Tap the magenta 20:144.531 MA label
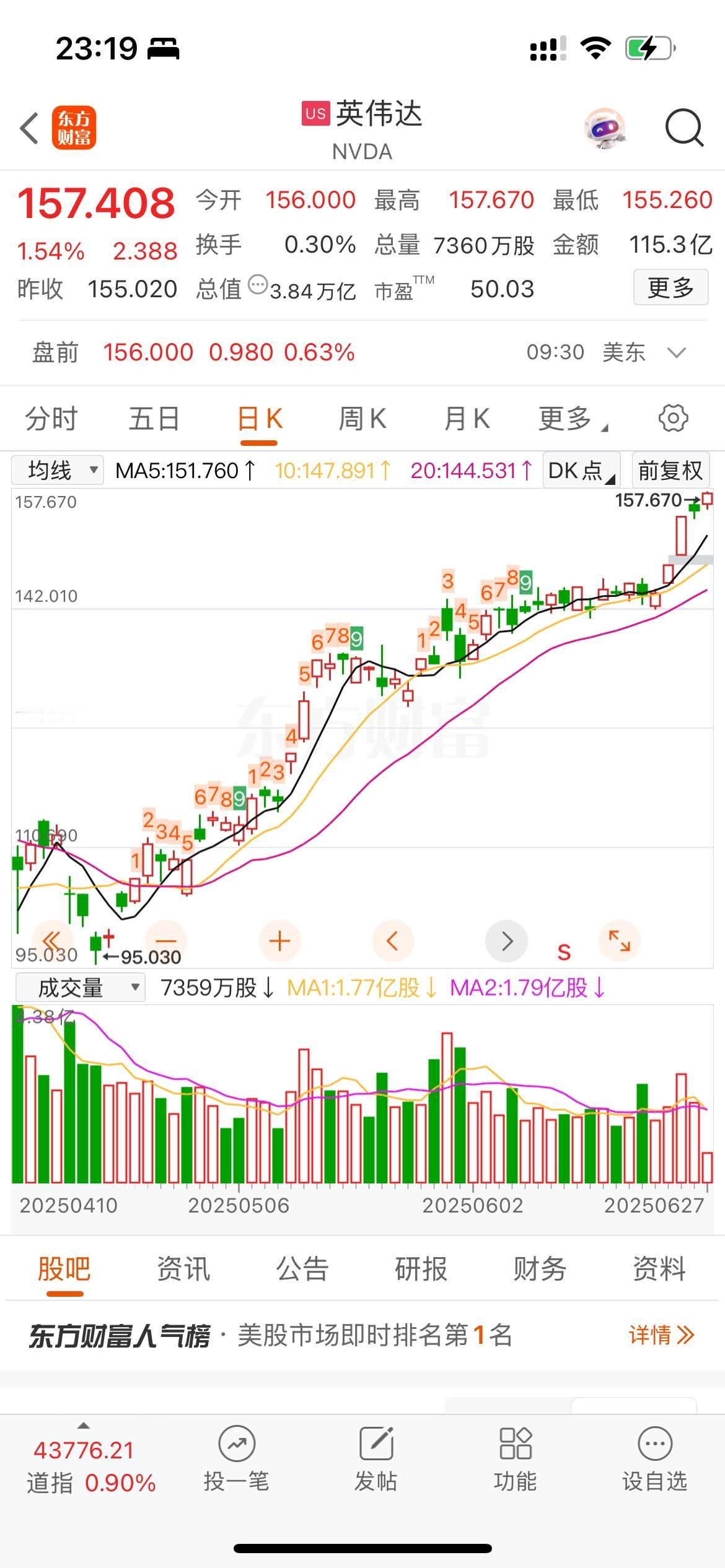Image resolution: width=725 pixels, height=1568 pixels. [x=472, y=471]
